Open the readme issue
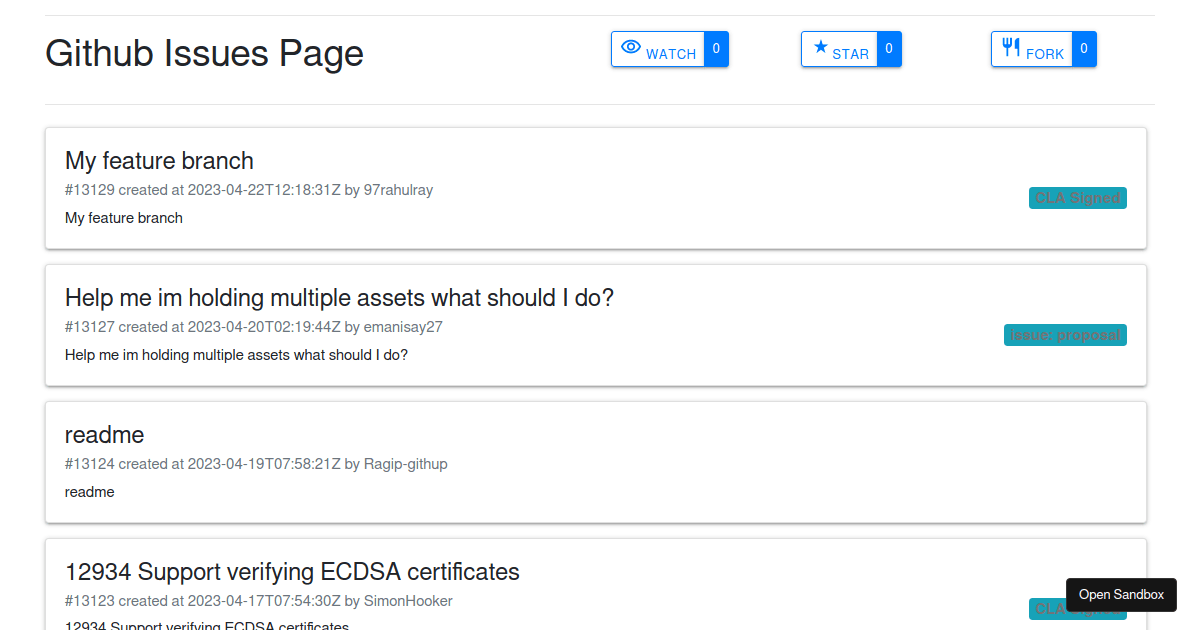Screen dimensions: 1200x630 (105, 434)
